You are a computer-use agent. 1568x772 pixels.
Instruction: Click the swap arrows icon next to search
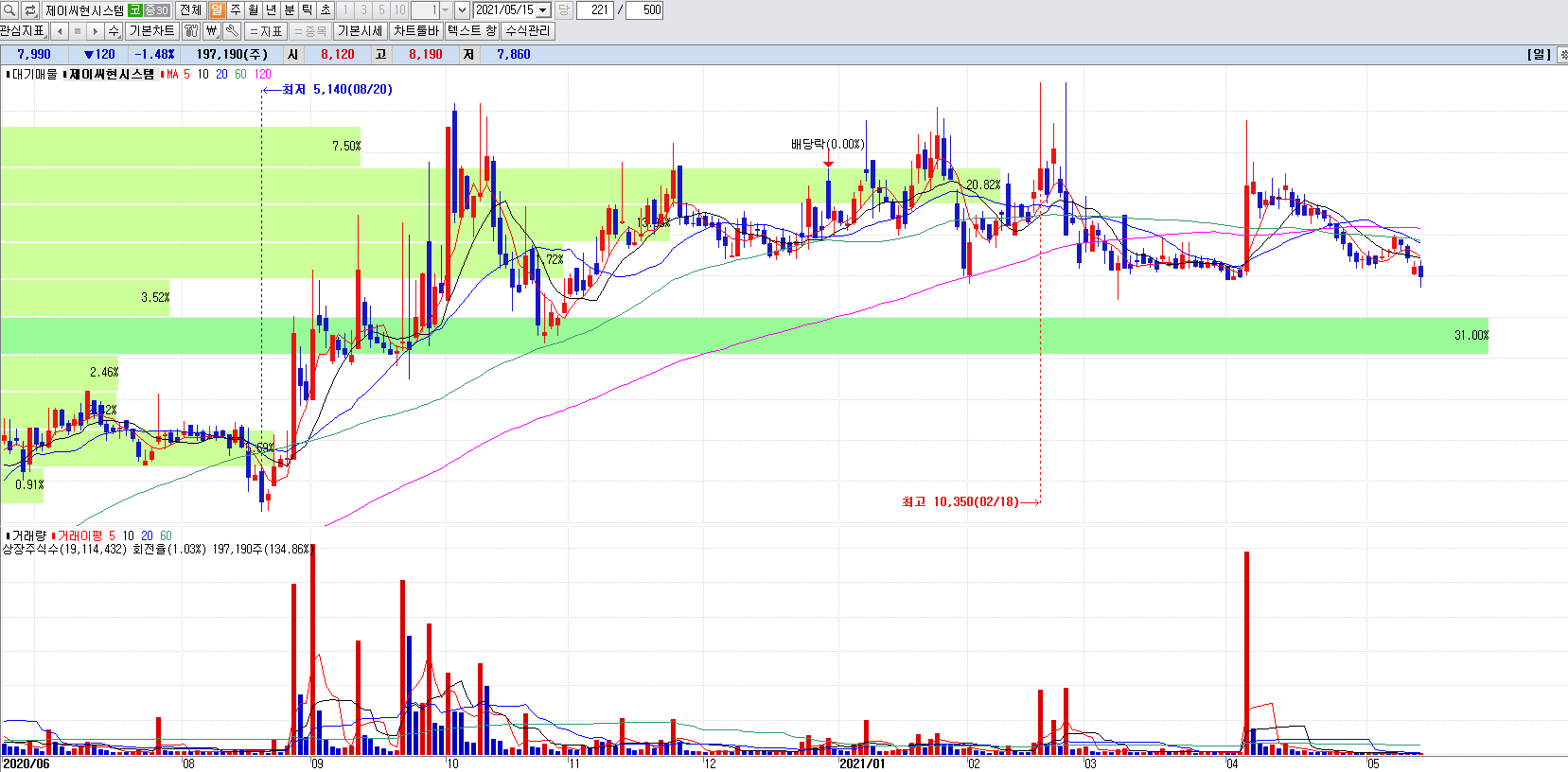29,9
